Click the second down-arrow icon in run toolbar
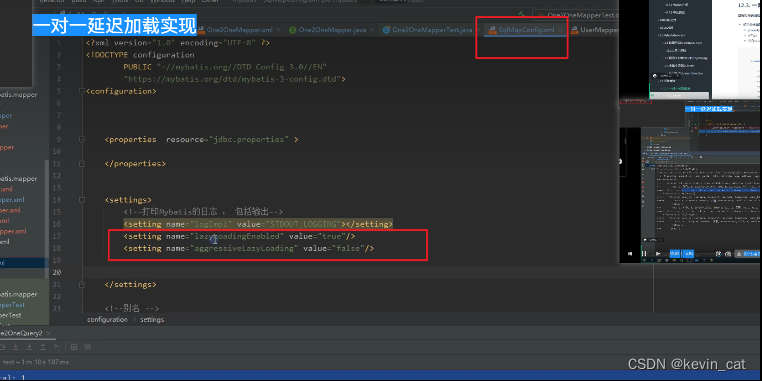Viewport: 762px width, 381px height. [29, 347]
